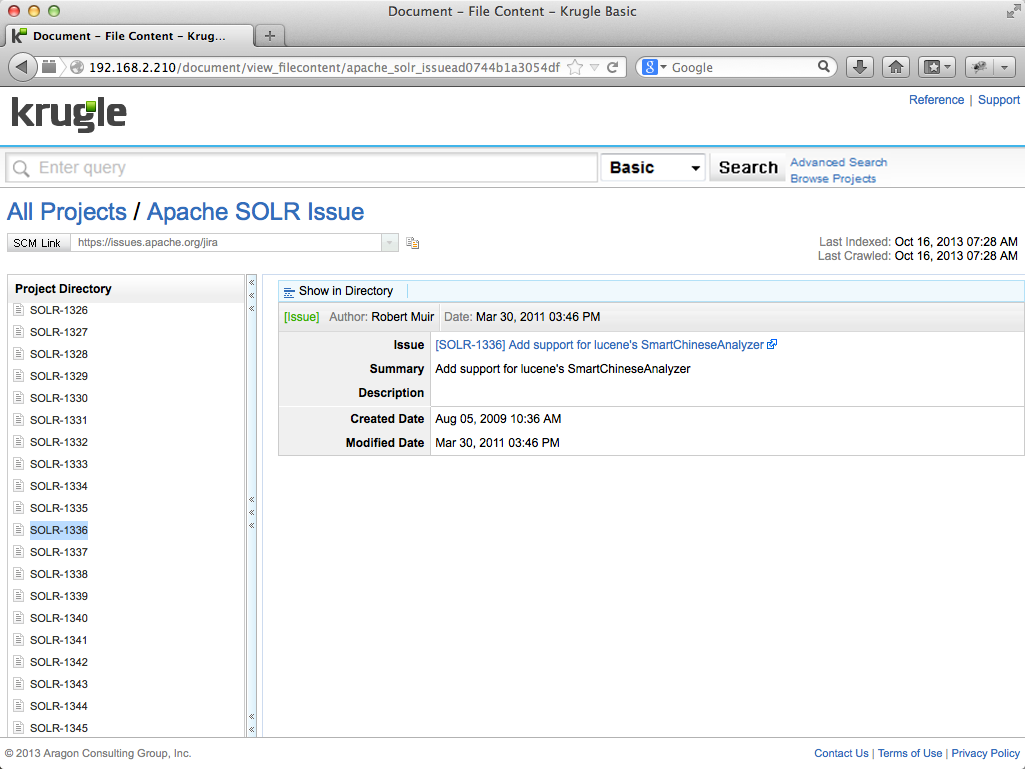Click the Krugle logo

(x=69, y=114)
